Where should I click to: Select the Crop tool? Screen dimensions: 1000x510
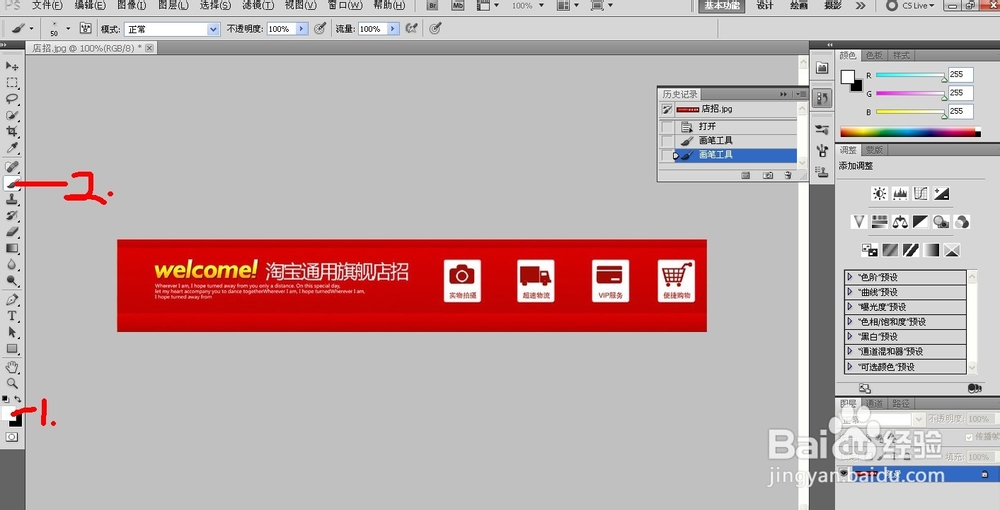click(x=12, y=131)
